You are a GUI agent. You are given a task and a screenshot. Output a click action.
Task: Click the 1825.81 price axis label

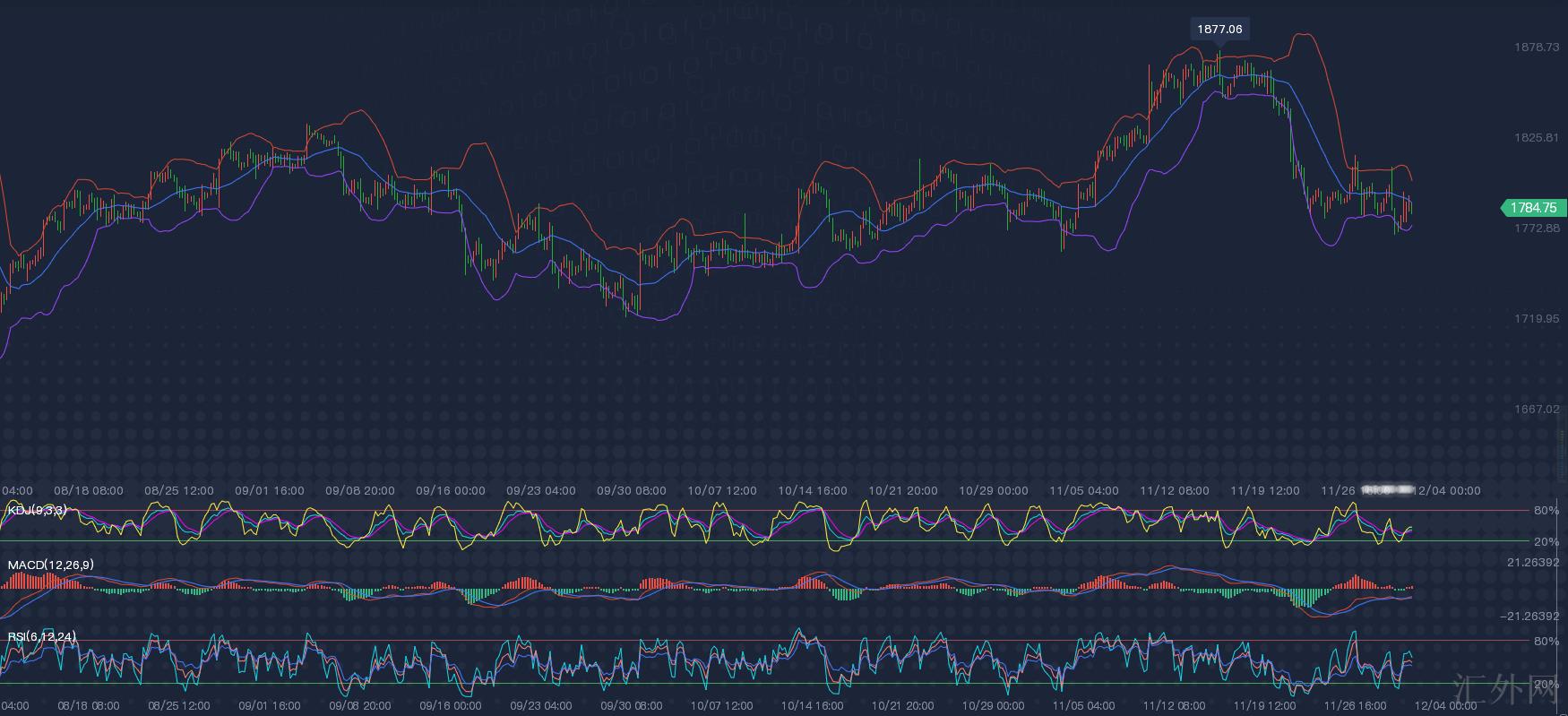coord(1536,138)
